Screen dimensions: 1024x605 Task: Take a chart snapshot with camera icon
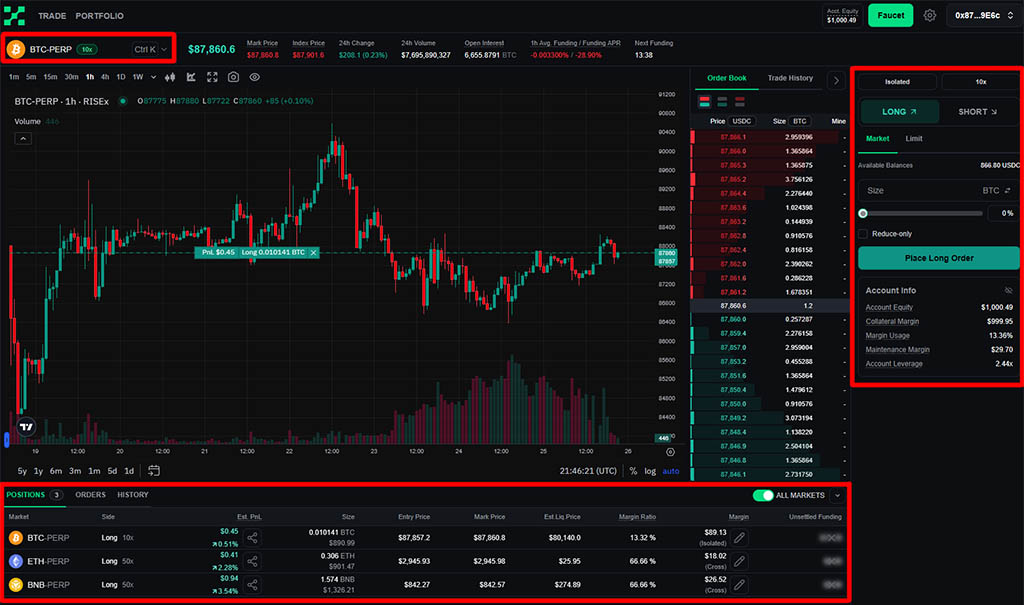[233, 77]
